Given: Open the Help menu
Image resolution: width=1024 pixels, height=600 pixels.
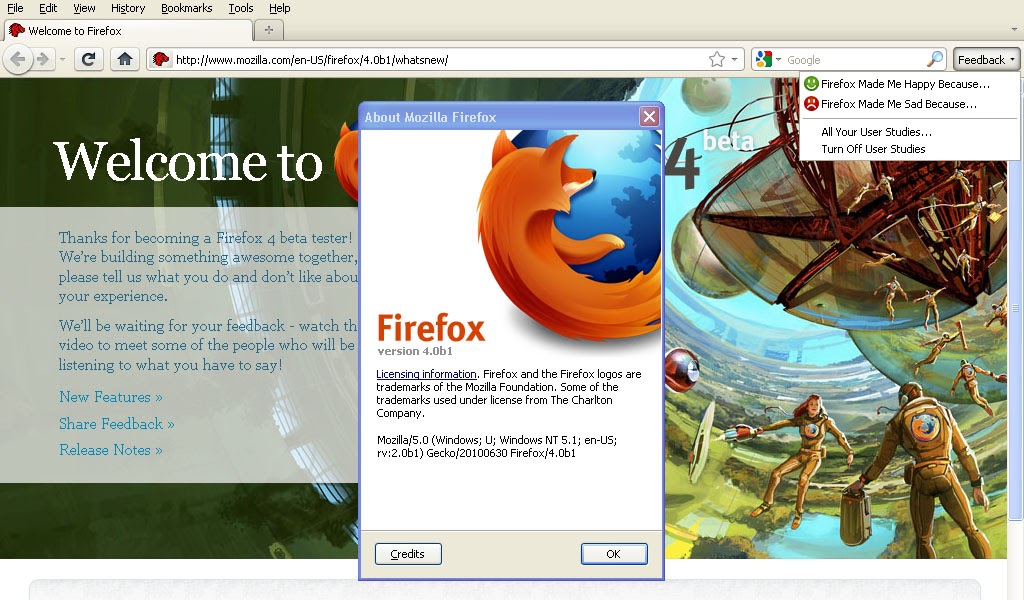Looking at the screenshot, I should pos(280,8).
